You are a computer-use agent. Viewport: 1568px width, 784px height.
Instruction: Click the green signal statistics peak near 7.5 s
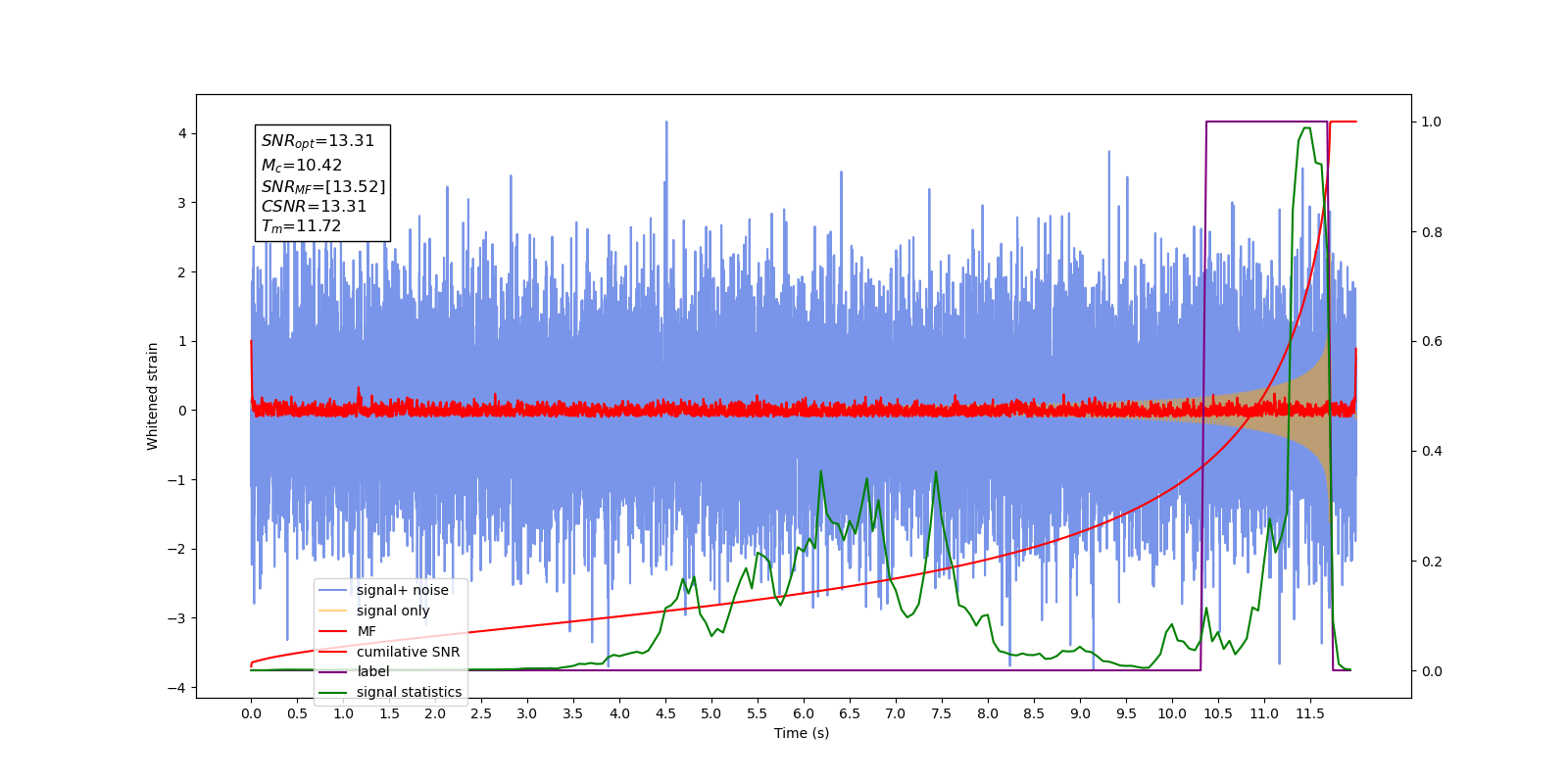pyautogui.click(x=936, y=472)
